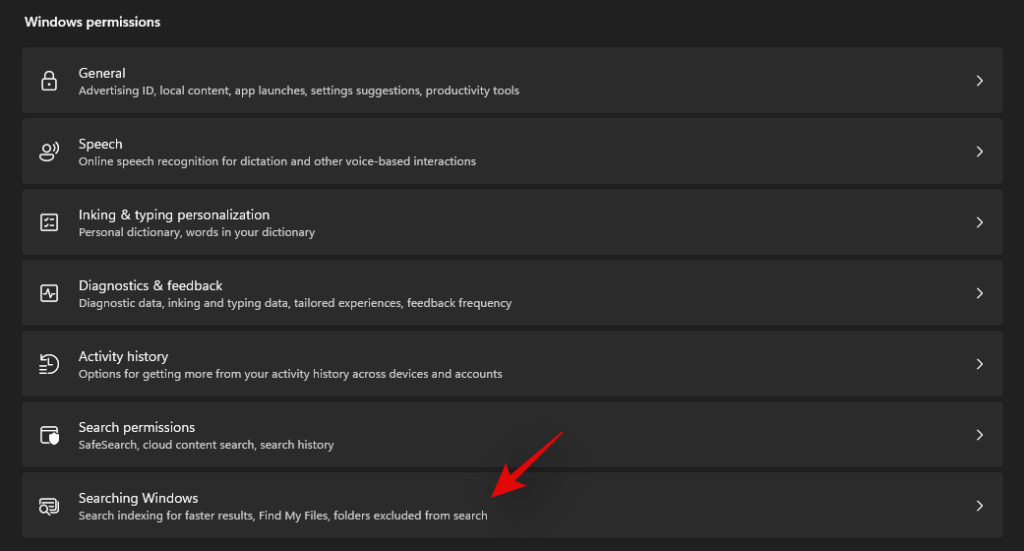The width and height of the screenshot is (1024, 551).
Task: Click the Diagnostics & feedback pulse icon
Action: pos(49,293)
